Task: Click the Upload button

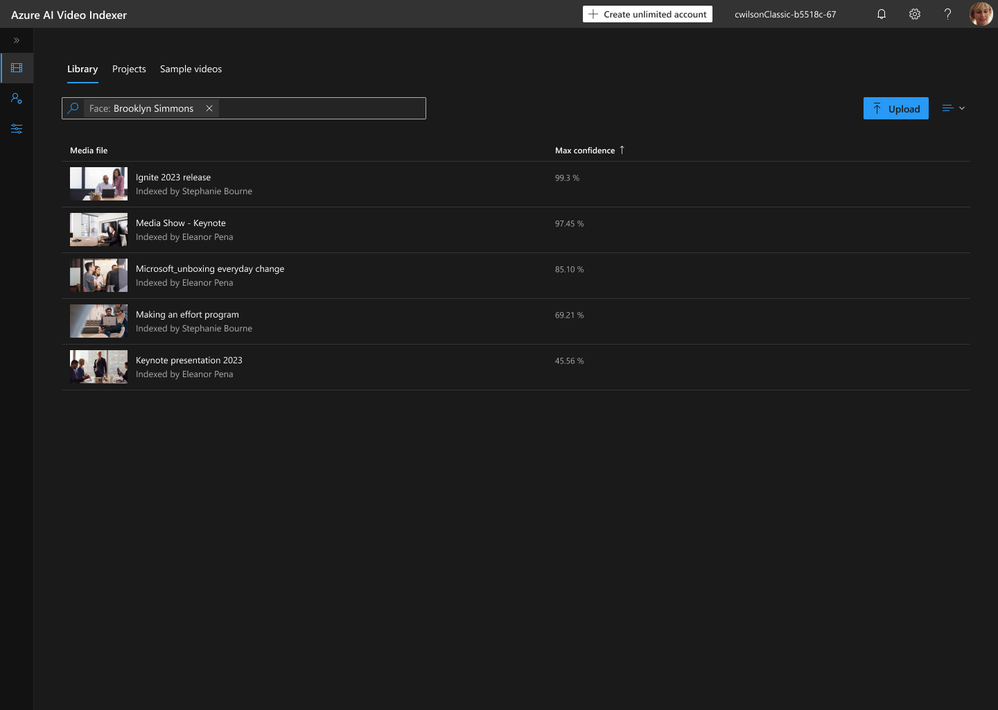Action: point(896,108)
